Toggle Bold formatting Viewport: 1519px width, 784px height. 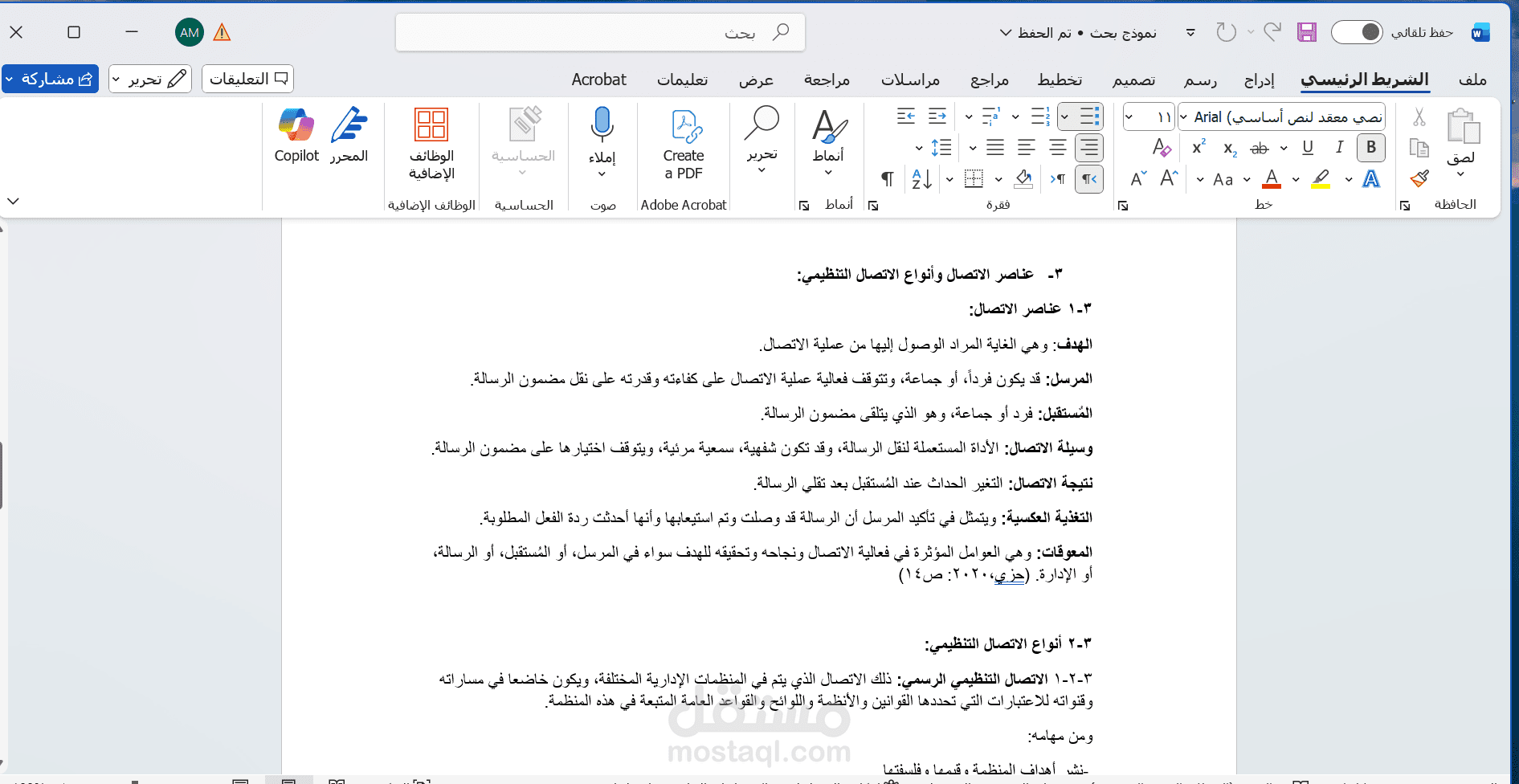1371,148
